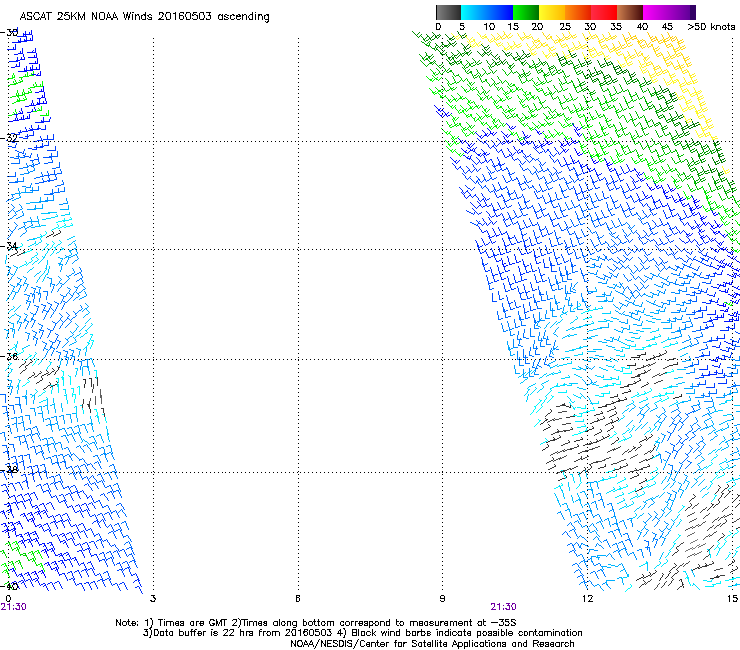Pick the green 15-20 knots color segment
The image size is (740, 650).
pyautogui.click(x=526, y=12)
